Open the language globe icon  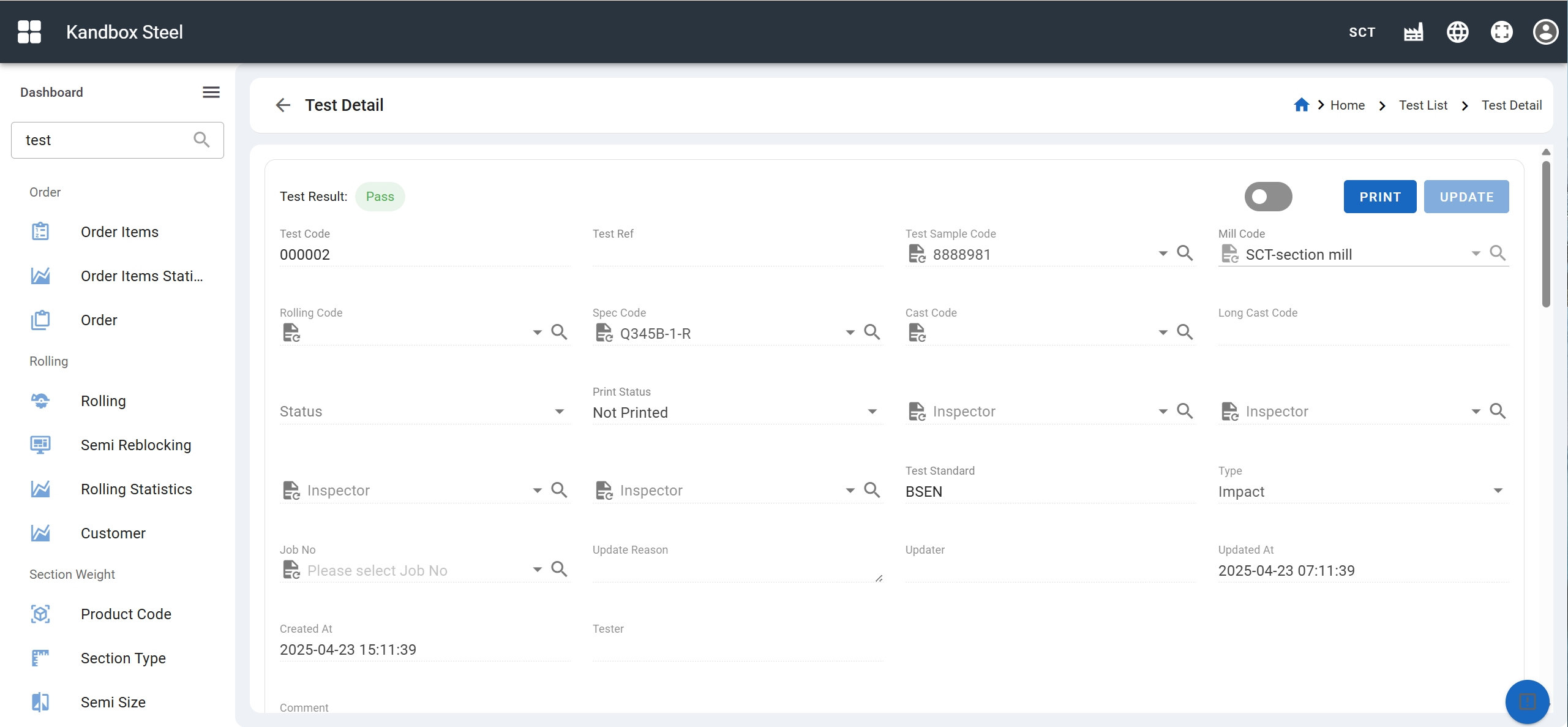click(x=1457, y=32)
